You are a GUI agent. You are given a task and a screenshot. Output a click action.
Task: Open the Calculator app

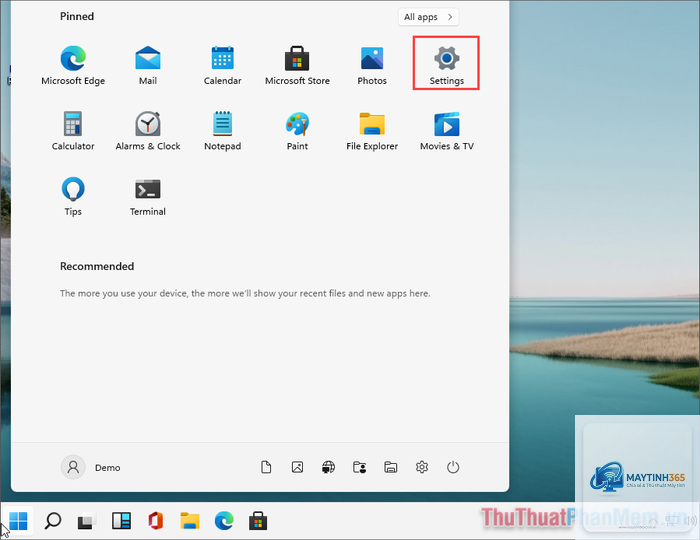pyautogui.click(x=73, y=131)
